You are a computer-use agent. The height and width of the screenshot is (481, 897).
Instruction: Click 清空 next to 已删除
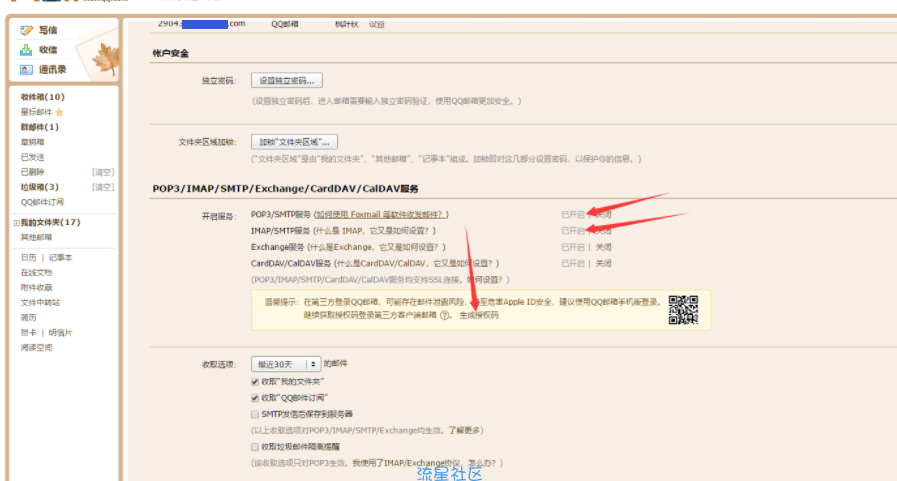tap(103, 172)
